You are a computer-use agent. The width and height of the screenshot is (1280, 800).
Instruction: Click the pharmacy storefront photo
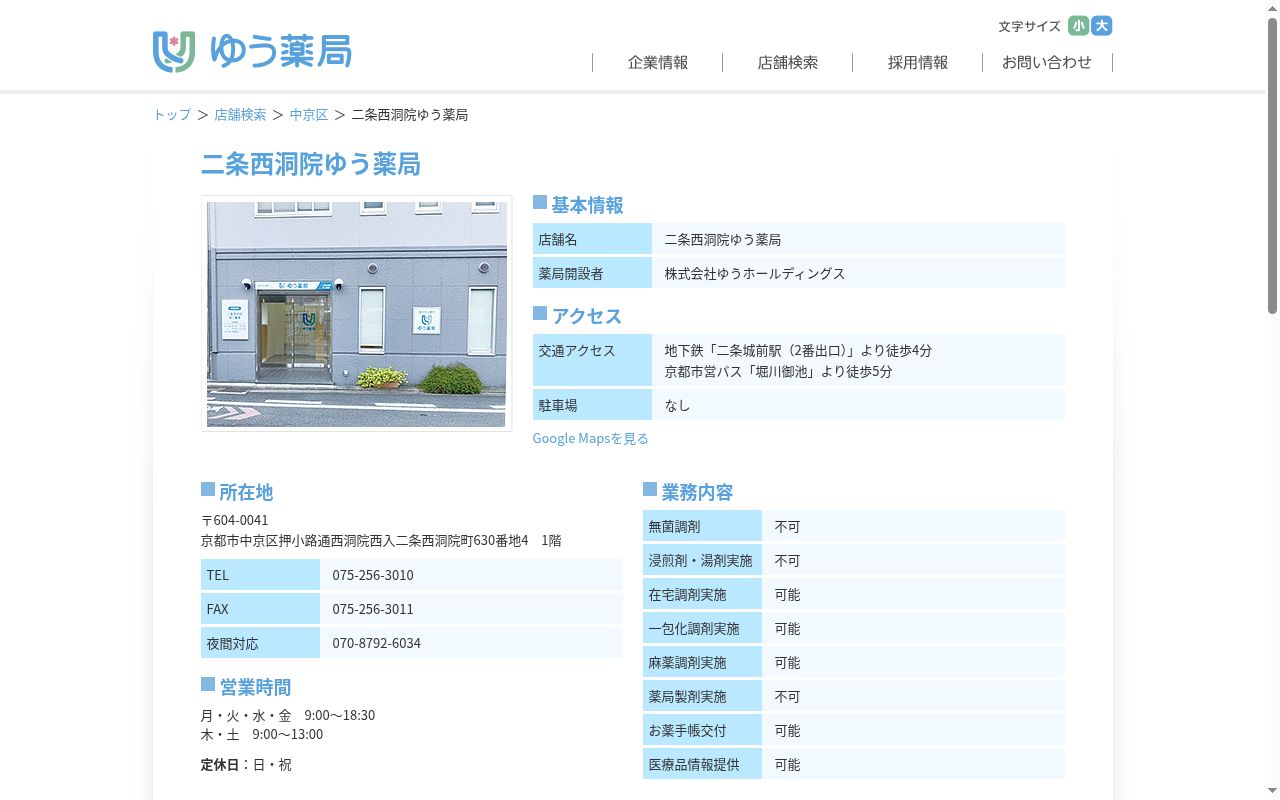pos(356,314)
